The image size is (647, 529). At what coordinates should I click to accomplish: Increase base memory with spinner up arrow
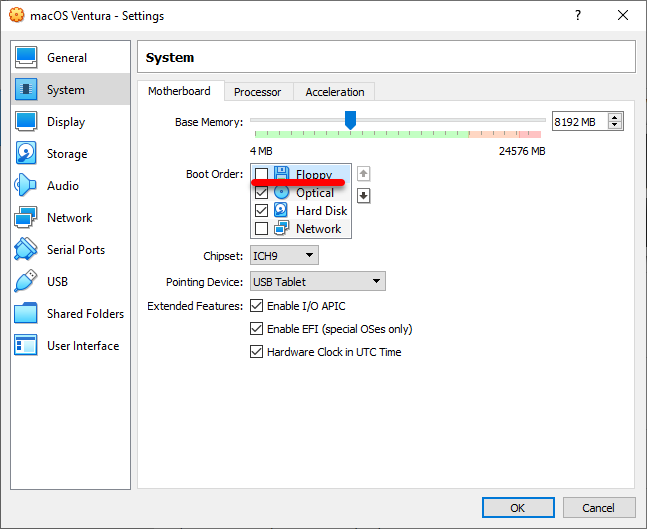click(x=615, y=118)
